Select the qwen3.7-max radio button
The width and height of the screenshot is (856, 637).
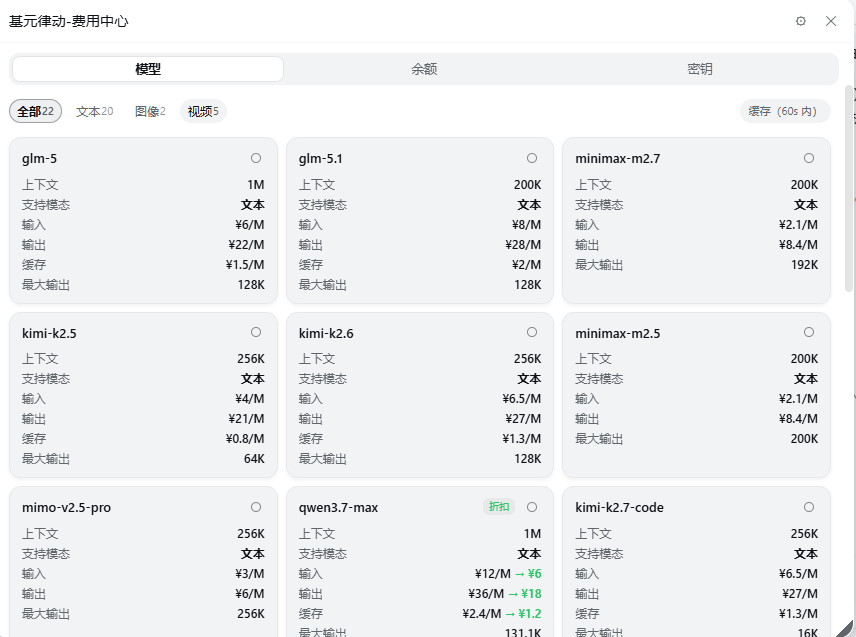pyautogui.click(x=532, y=507)
